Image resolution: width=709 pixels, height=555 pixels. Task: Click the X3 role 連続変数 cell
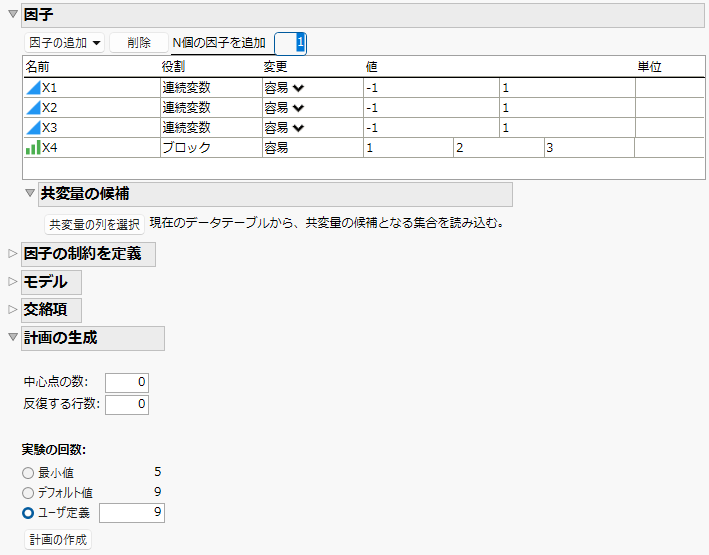tap(211, 128)
